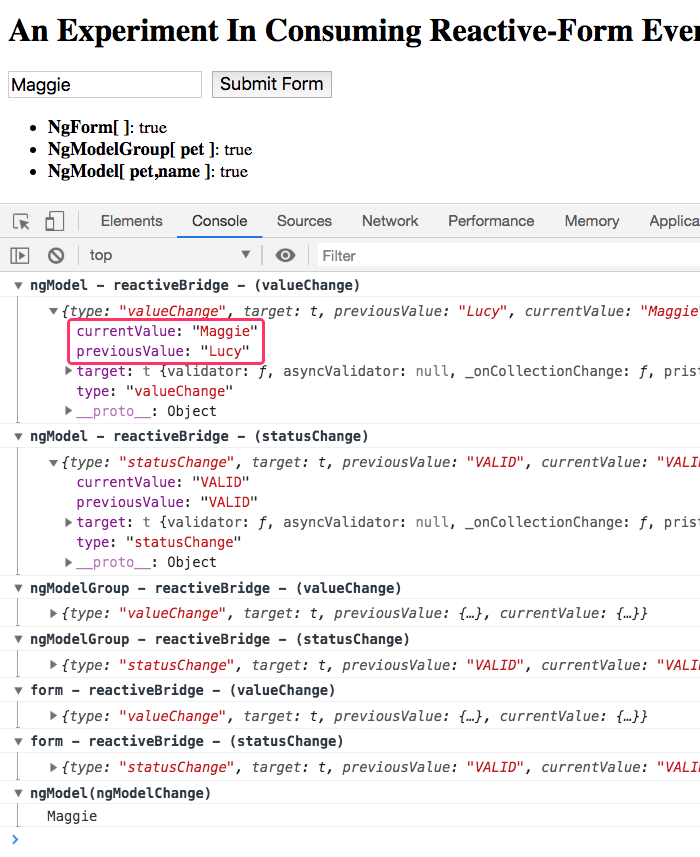Image resolution: width=700 pixels, height=857 pixels.
Task: Click the type: "valueChange" property row
Action: (155, 391)
